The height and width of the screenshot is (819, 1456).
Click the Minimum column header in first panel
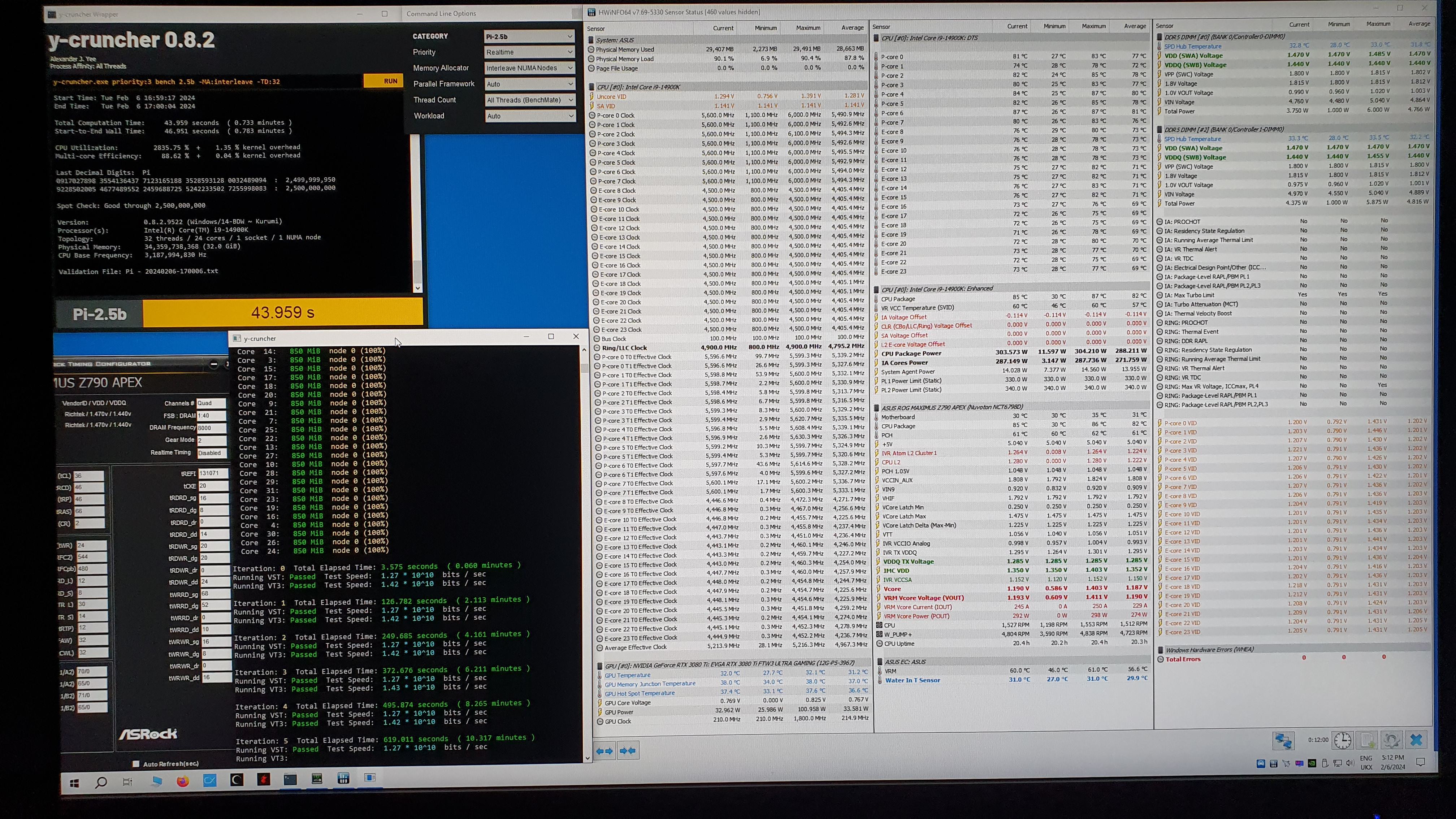coord(765,28)
